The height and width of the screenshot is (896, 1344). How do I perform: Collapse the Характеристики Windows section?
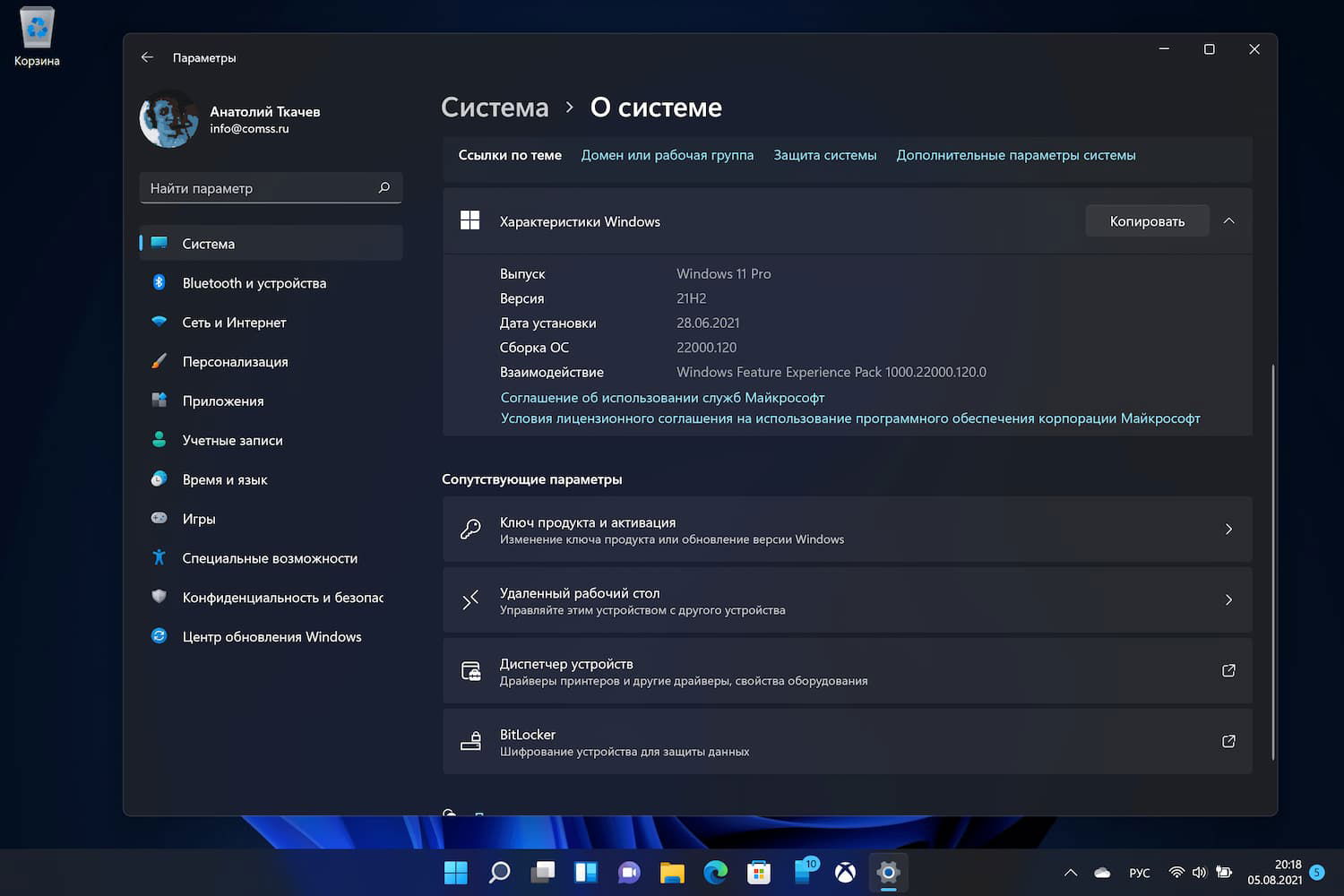click(1228, 220)
